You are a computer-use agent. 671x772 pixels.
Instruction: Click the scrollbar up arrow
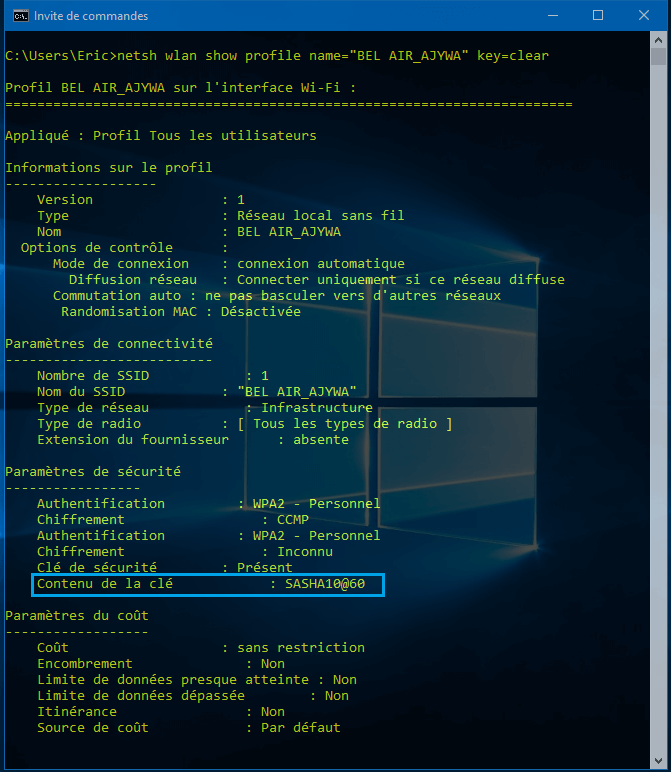[658, 40]
